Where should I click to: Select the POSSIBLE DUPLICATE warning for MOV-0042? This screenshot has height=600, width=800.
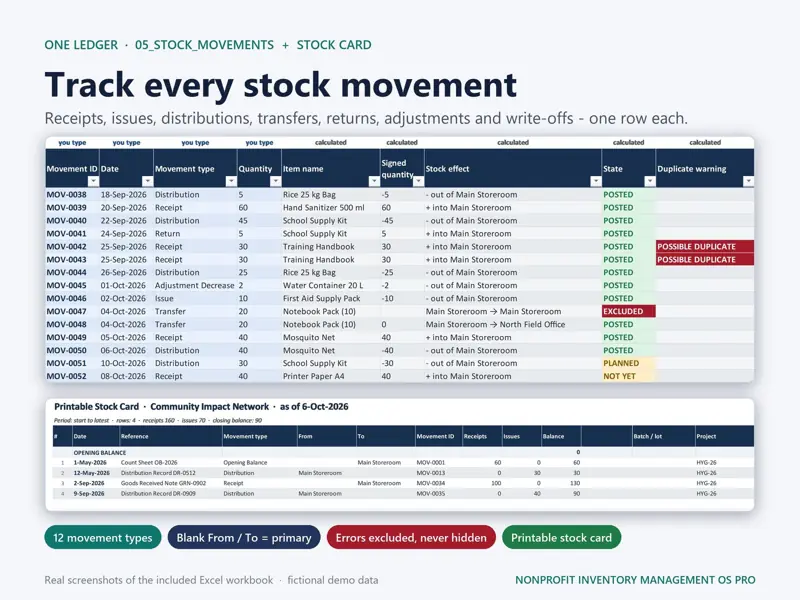[x=705, y=246]
